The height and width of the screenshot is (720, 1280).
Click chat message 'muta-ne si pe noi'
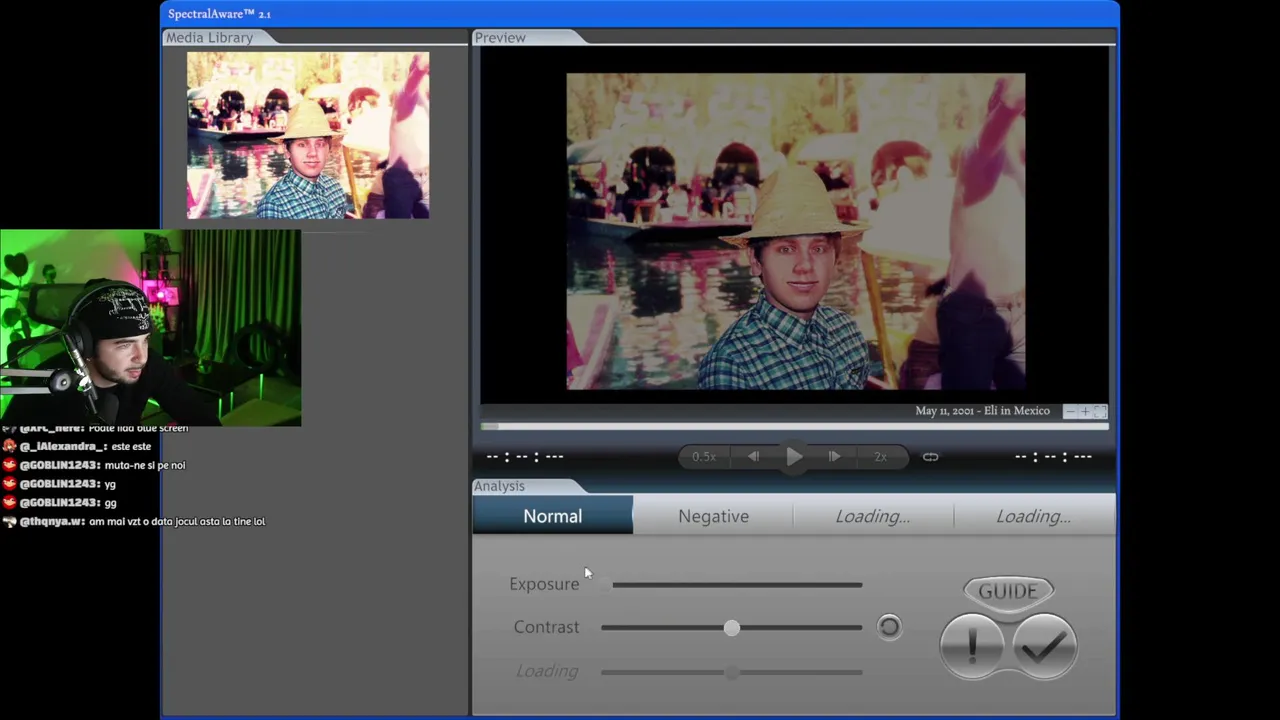click(x=145, y=465)
